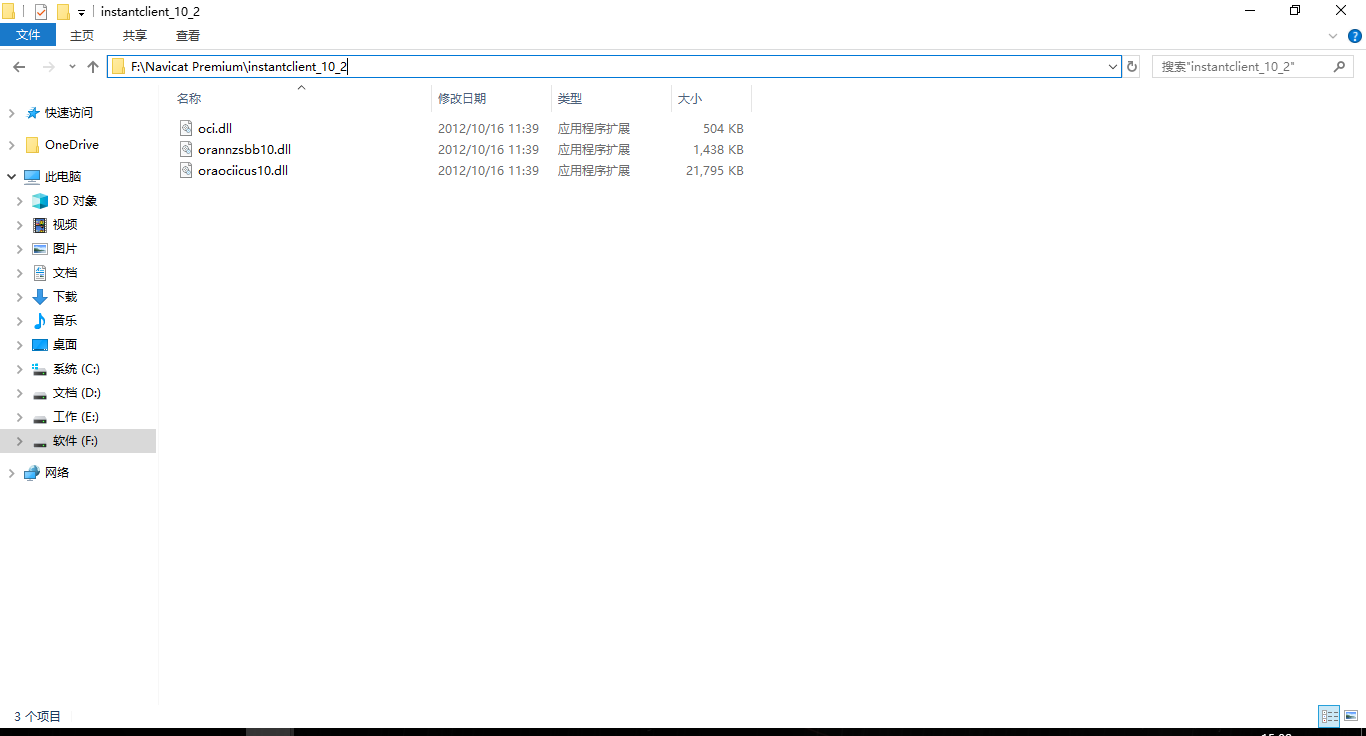
Task: Open 视频 folder in tree
Action: 65,225
